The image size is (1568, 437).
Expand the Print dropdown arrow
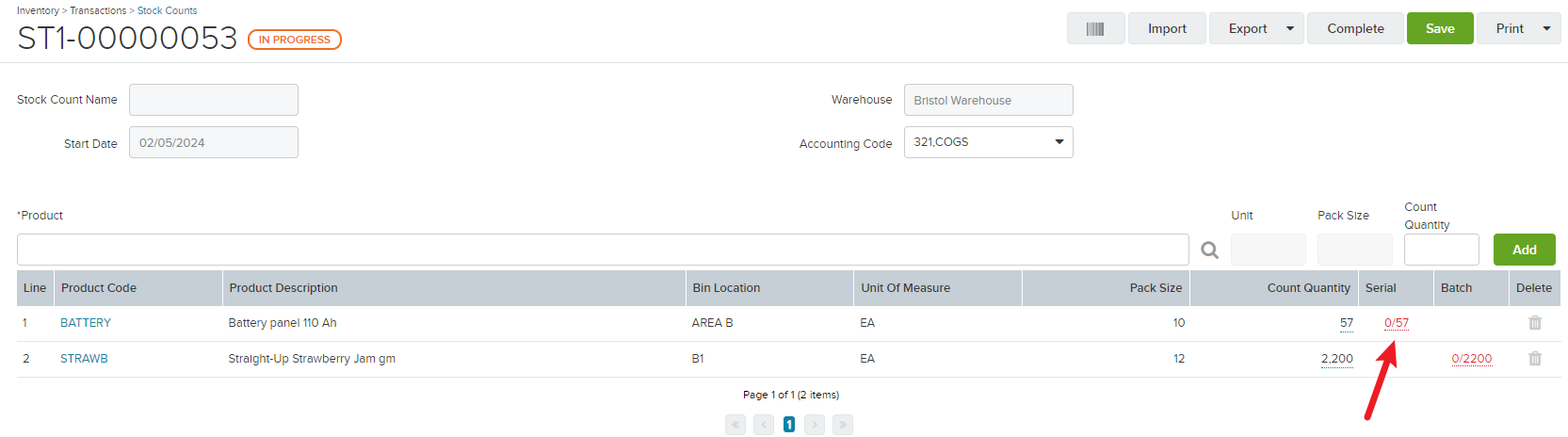[1546, 28]
